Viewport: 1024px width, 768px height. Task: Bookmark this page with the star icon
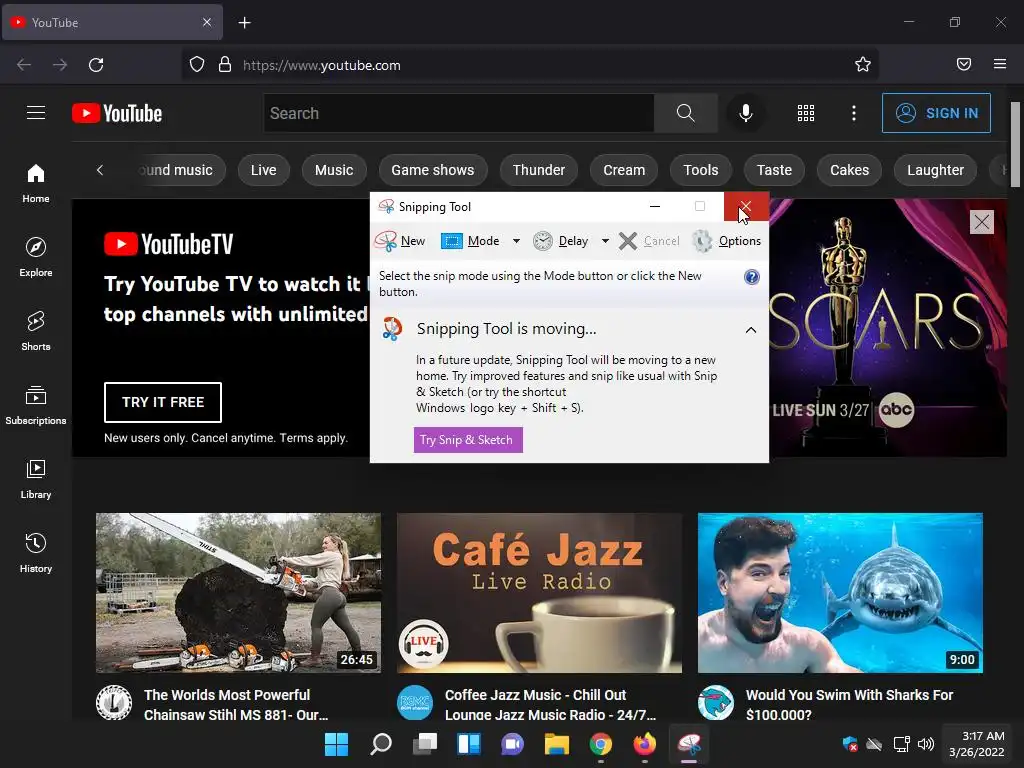pyautogui.click(x=863, y=64)
